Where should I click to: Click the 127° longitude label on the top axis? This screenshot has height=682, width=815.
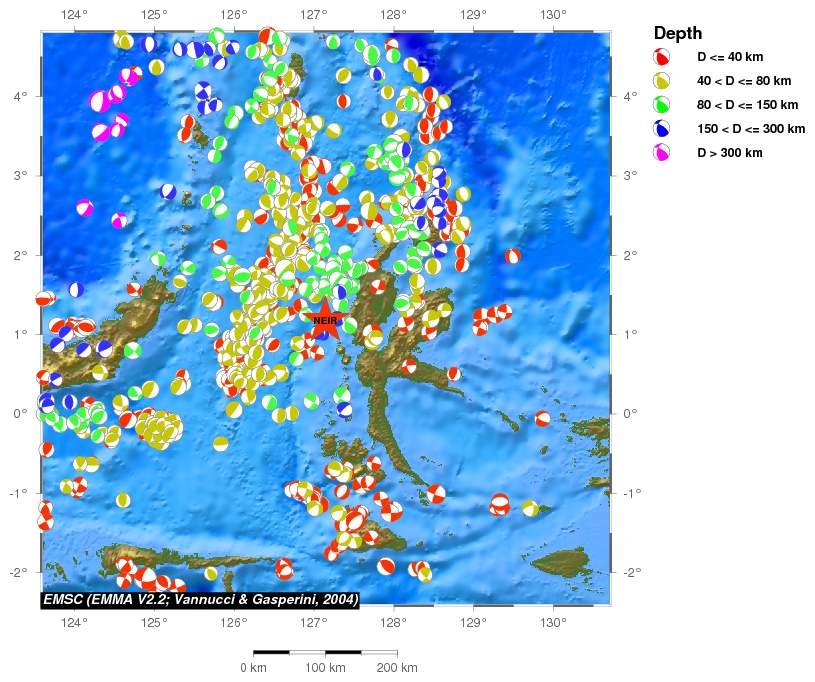313,14
